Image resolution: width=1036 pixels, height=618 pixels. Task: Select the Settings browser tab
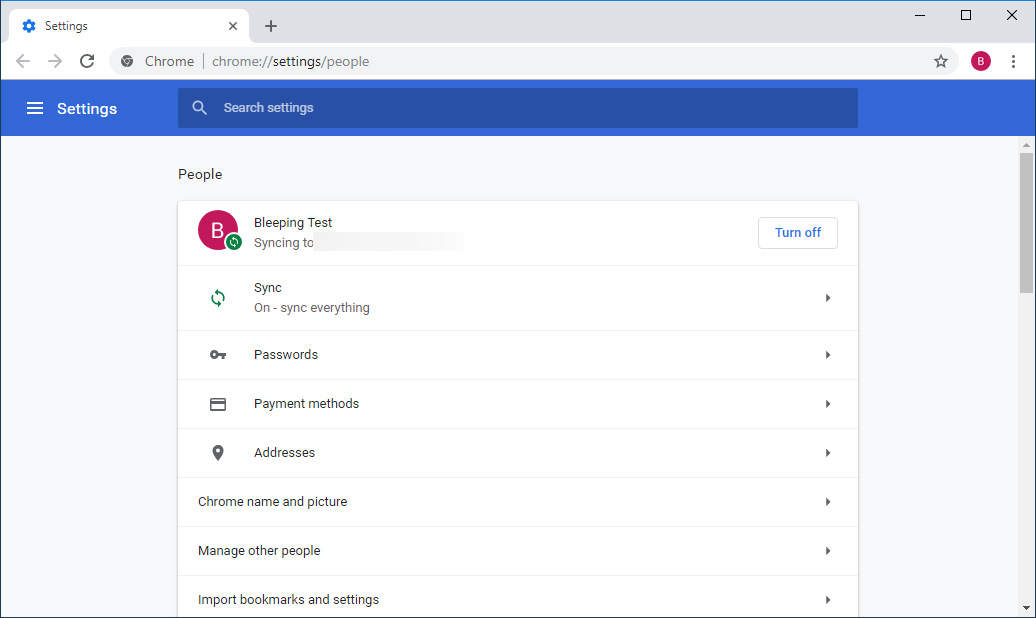[129, 26]
